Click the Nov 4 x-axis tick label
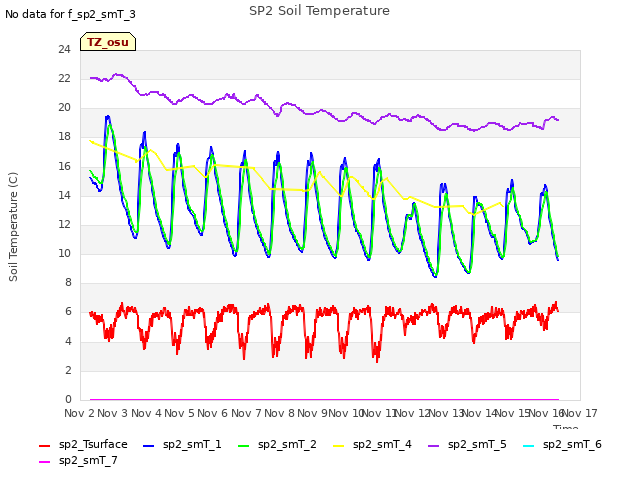Screen dimensions: 640x480 [x=146, y=413]
